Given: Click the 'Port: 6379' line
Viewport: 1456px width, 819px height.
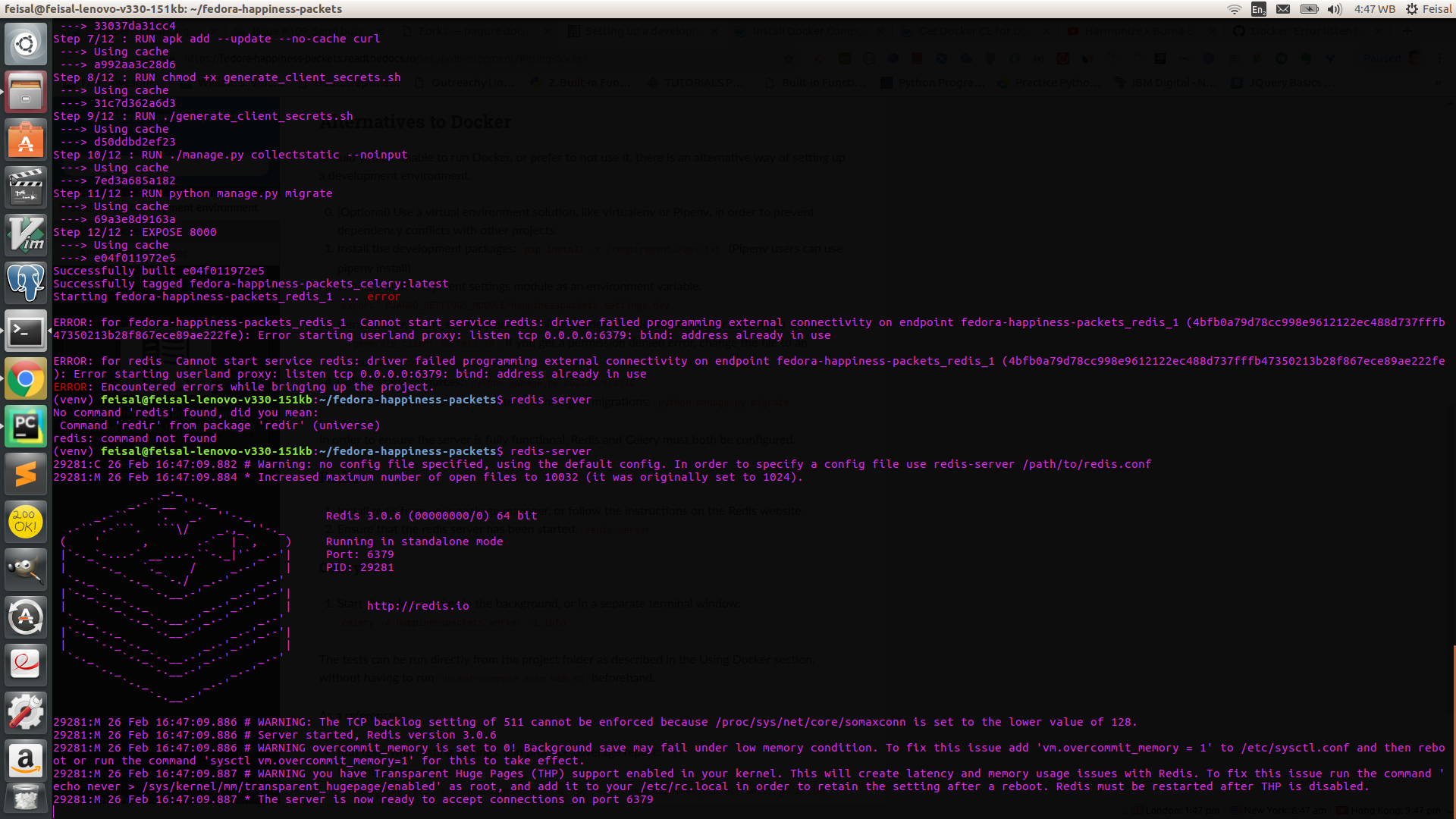Looking at the screenshot, I should [x=360, y=554].
